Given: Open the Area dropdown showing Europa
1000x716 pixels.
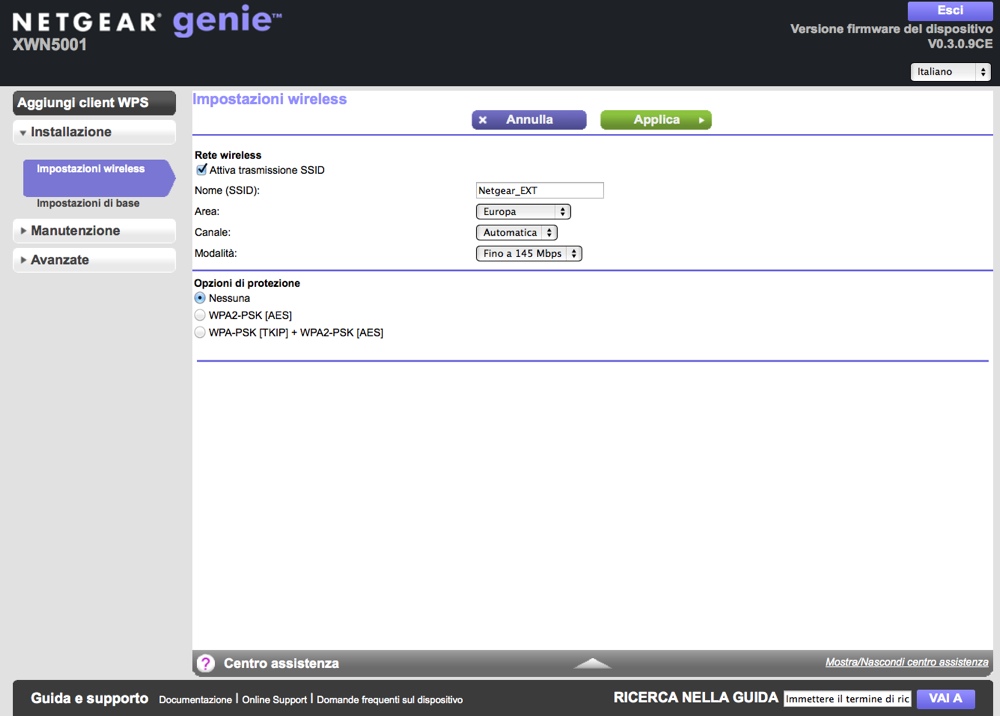Looking at the screenshot, I should click(x=523, y=212).
